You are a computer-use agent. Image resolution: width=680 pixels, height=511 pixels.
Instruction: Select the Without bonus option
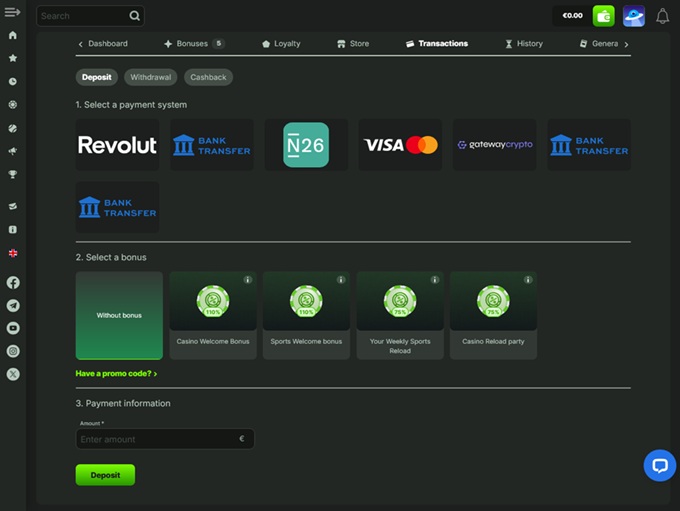click(x=119, y=315)
